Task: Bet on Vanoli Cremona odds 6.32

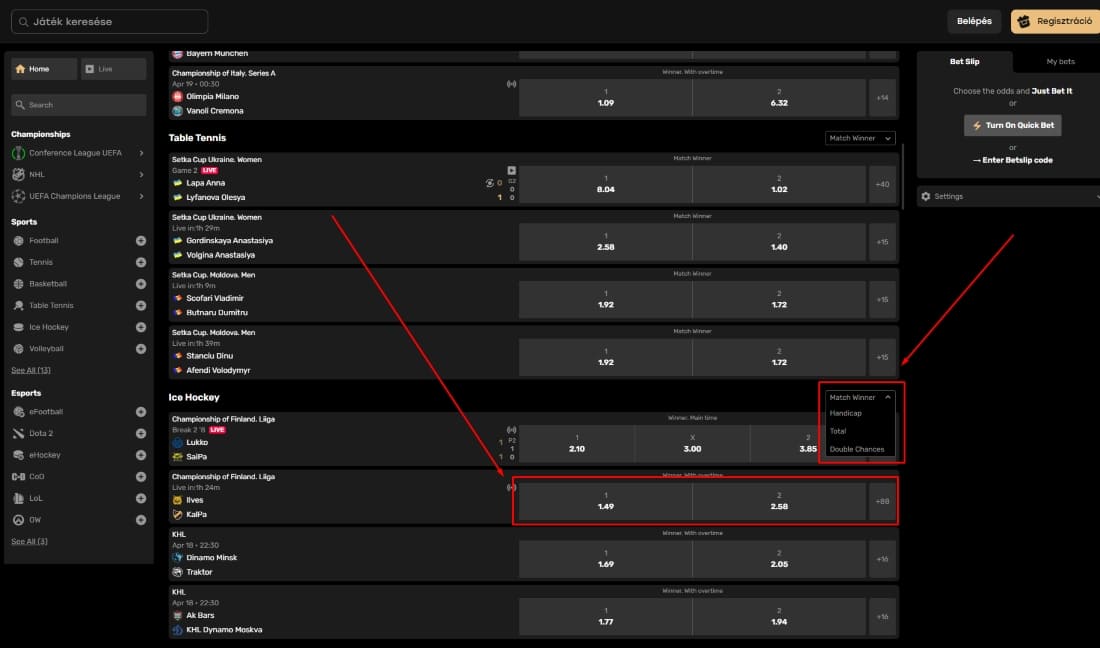Action: point(779,97)
